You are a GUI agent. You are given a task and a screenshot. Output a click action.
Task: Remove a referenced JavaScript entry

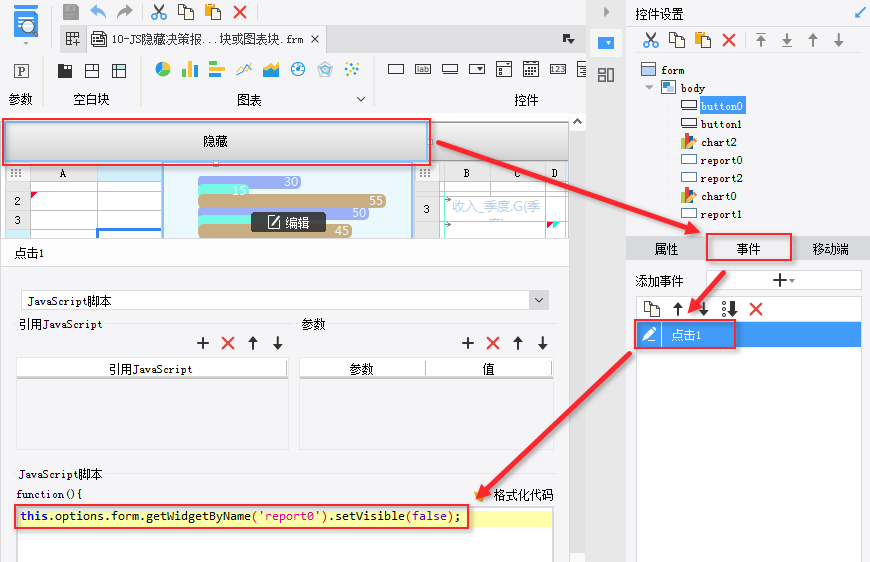[228, 343]
